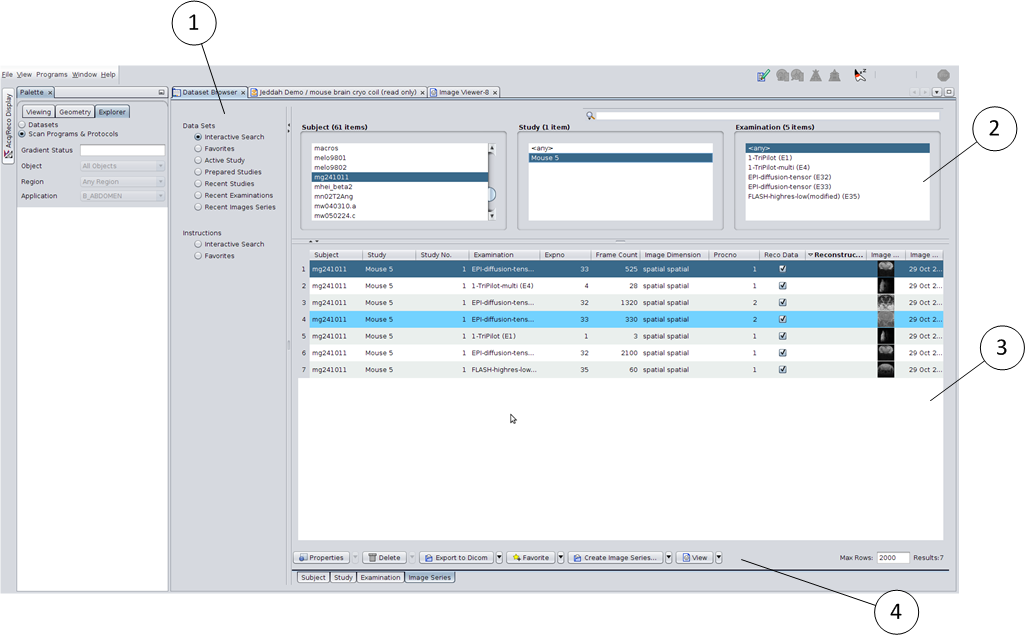This screenshot has height=635, width=1025.
Task: Click Subject list scrollbar down arrow
Action: (x=492, y=215)
